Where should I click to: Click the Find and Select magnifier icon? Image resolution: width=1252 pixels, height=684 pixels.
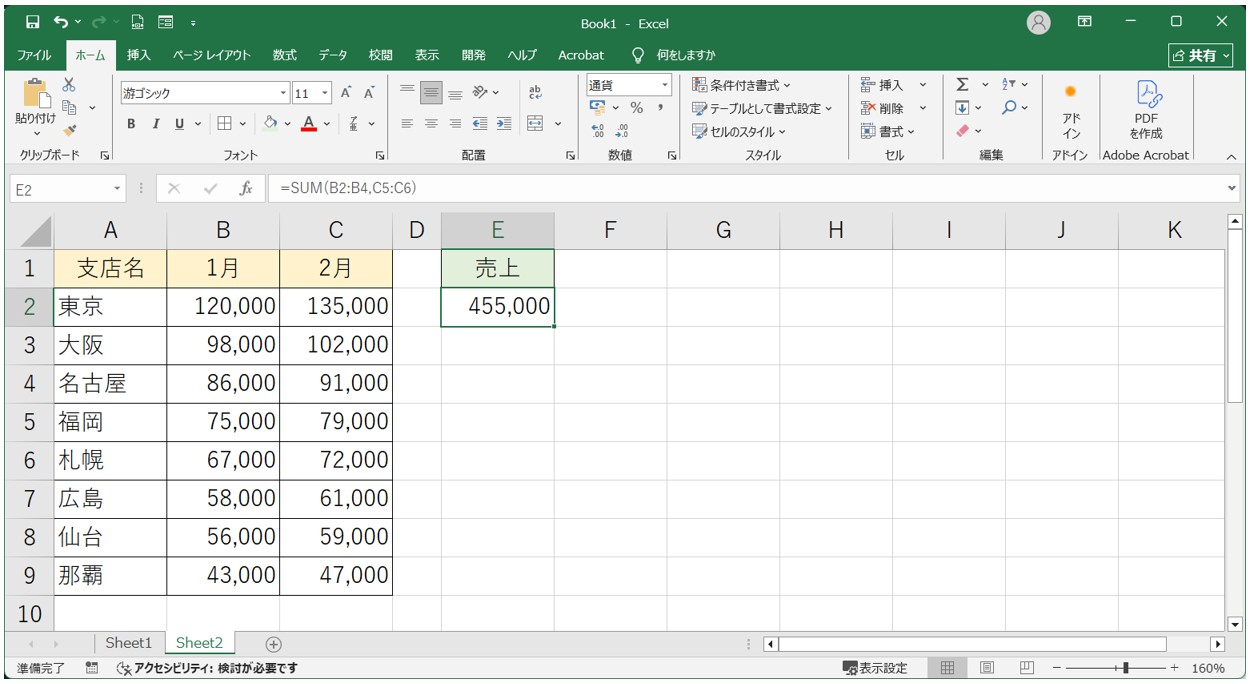tap(1009, 108)
